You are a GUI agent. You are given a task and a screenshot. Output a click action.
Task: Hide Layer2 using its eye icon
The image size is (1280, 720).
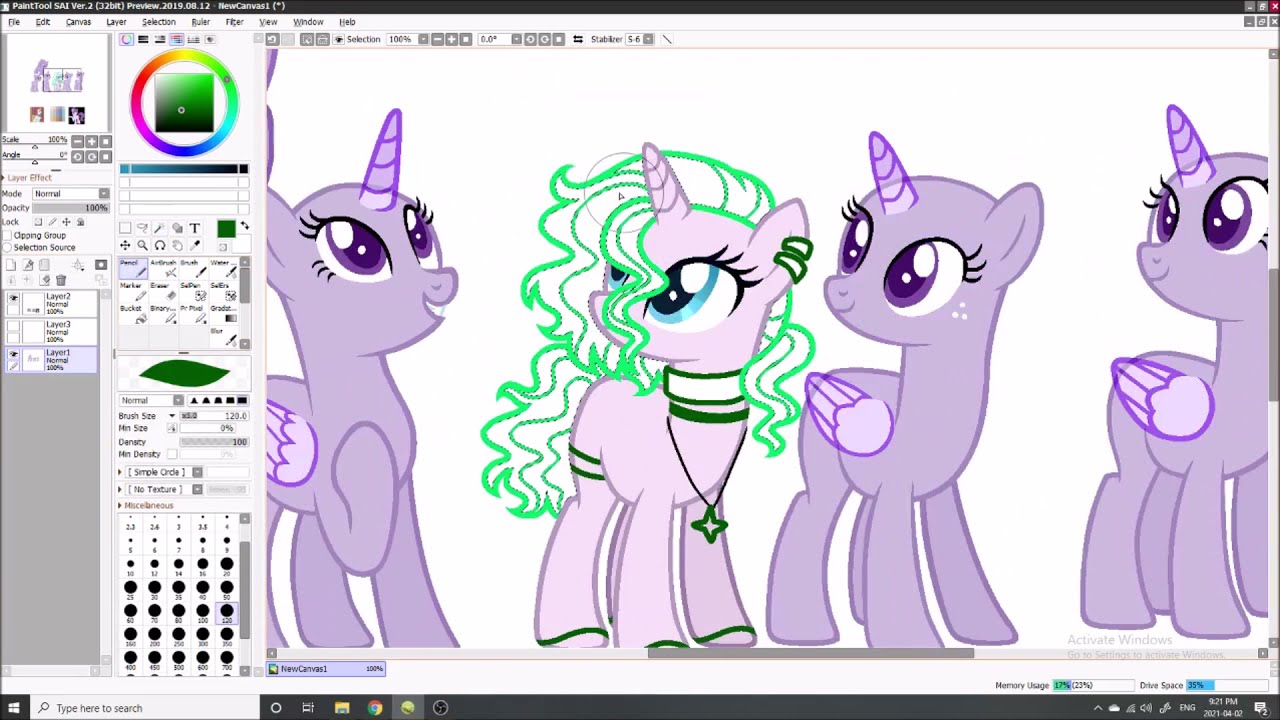click(x=13, y=298)
